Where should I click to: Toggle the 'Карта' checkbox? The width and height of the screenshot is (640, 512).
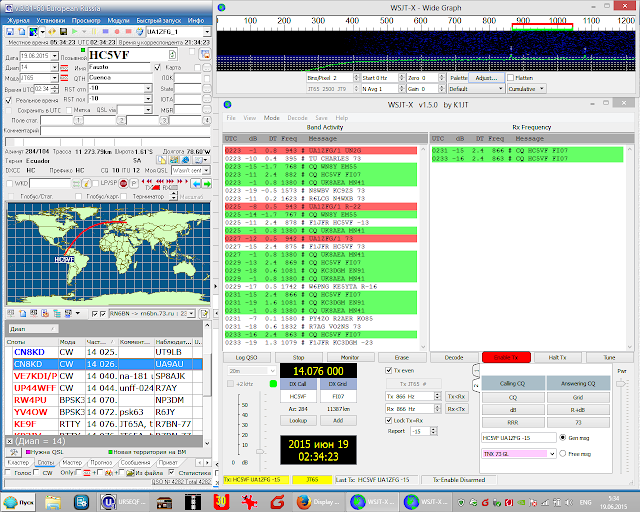(x=158, y=67)
